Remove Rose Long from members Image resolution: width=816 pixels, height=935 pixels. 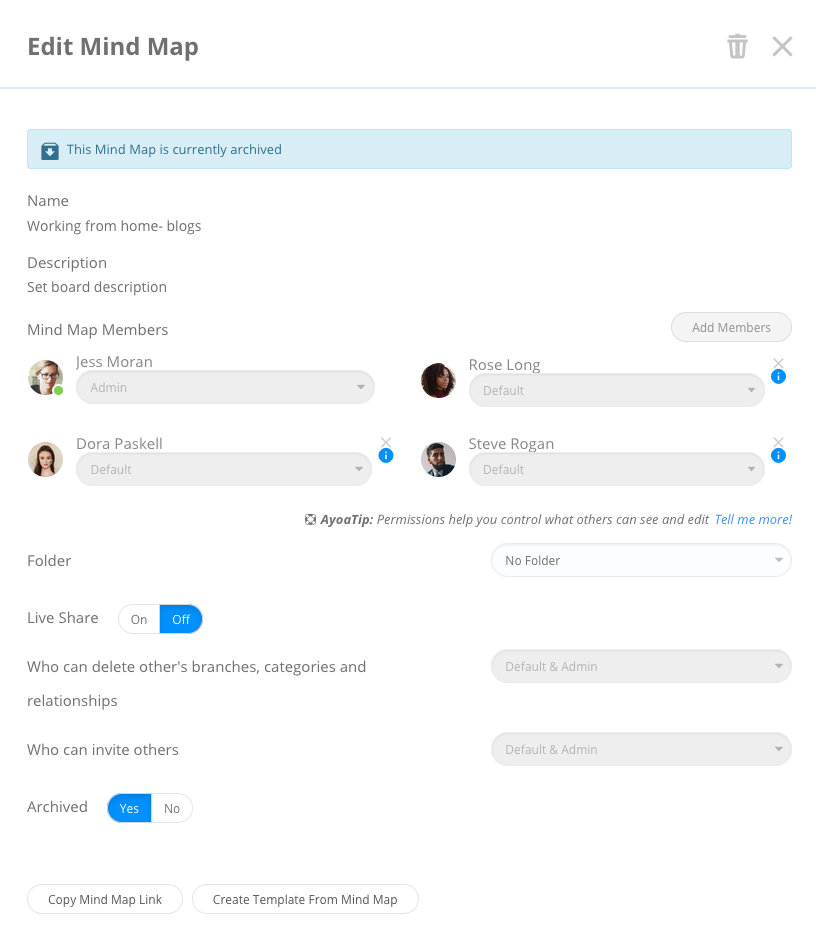778,363
